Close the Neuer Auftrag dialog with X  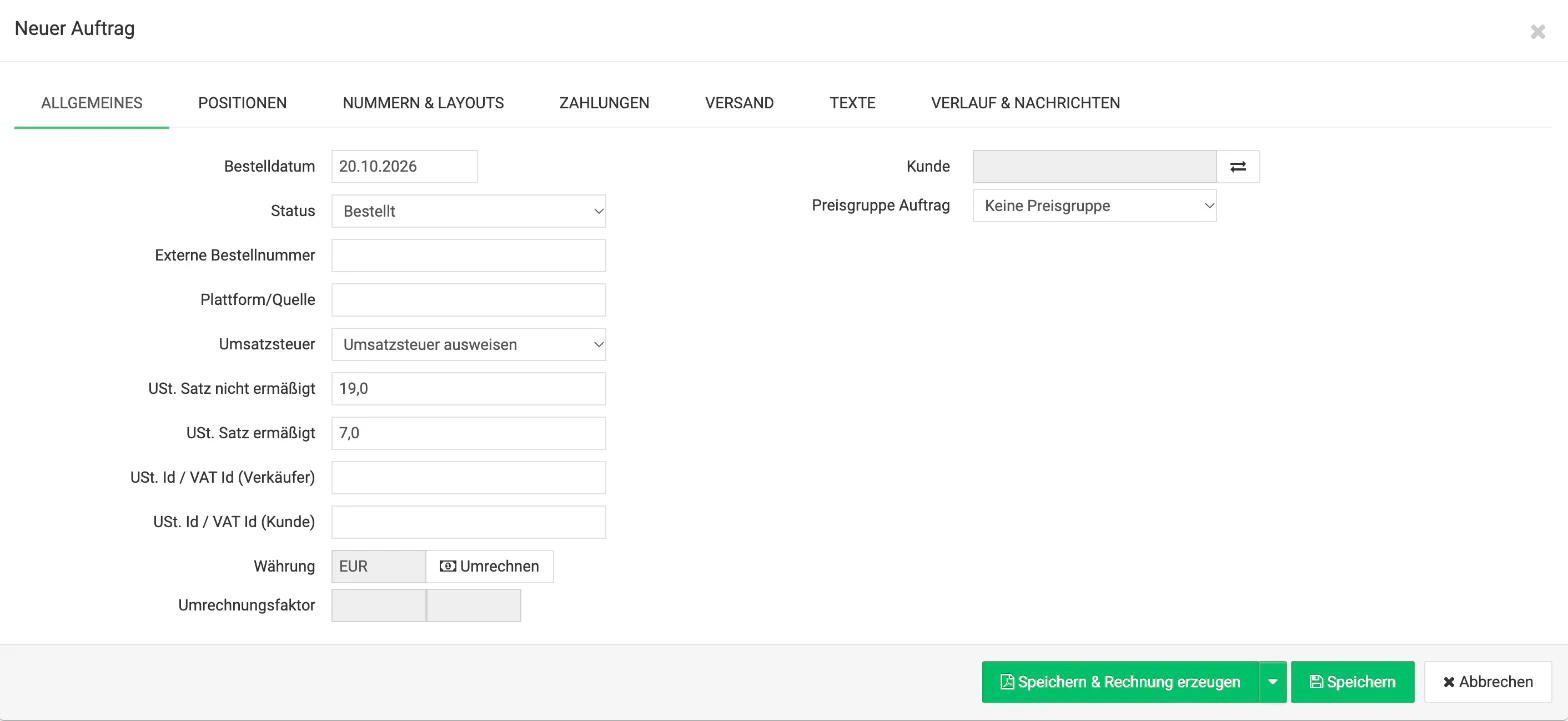[1538, 32]
